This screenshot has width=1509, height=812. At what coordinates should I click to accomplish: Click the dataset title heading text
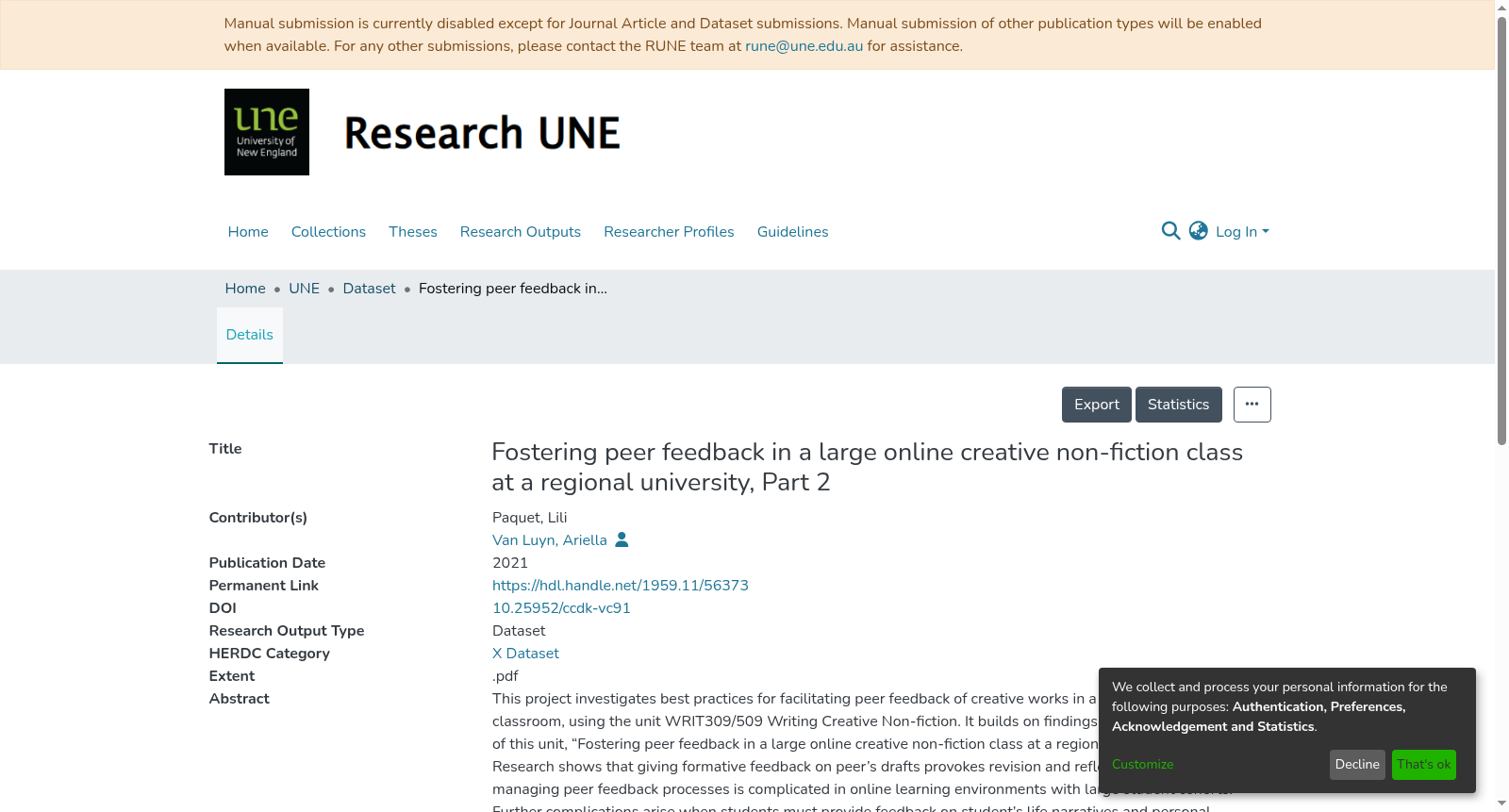[x=868, y=467]
